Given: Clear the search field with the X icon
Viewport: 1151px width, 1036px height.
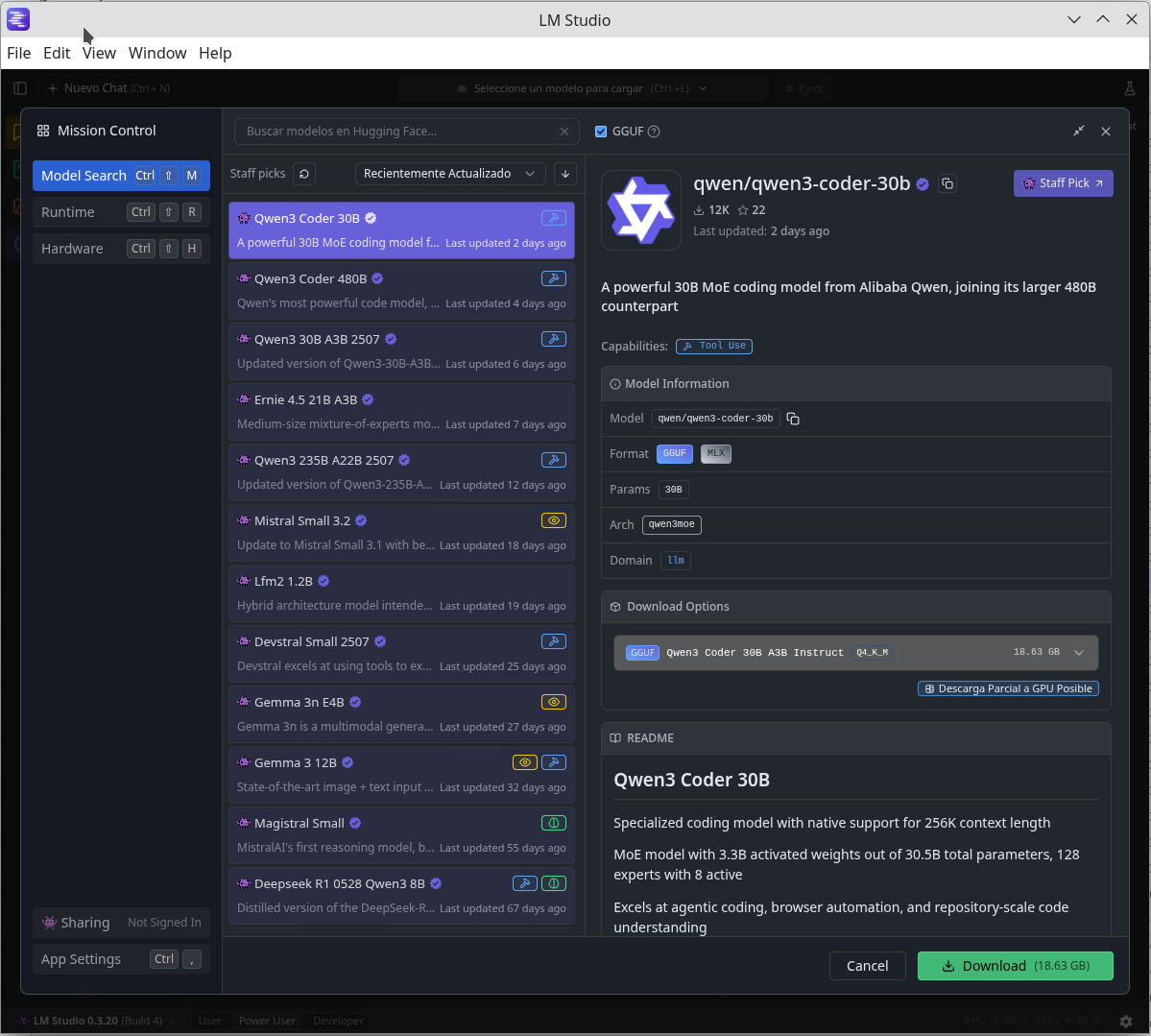Looking at the screenshot, I should coord(564,132).
